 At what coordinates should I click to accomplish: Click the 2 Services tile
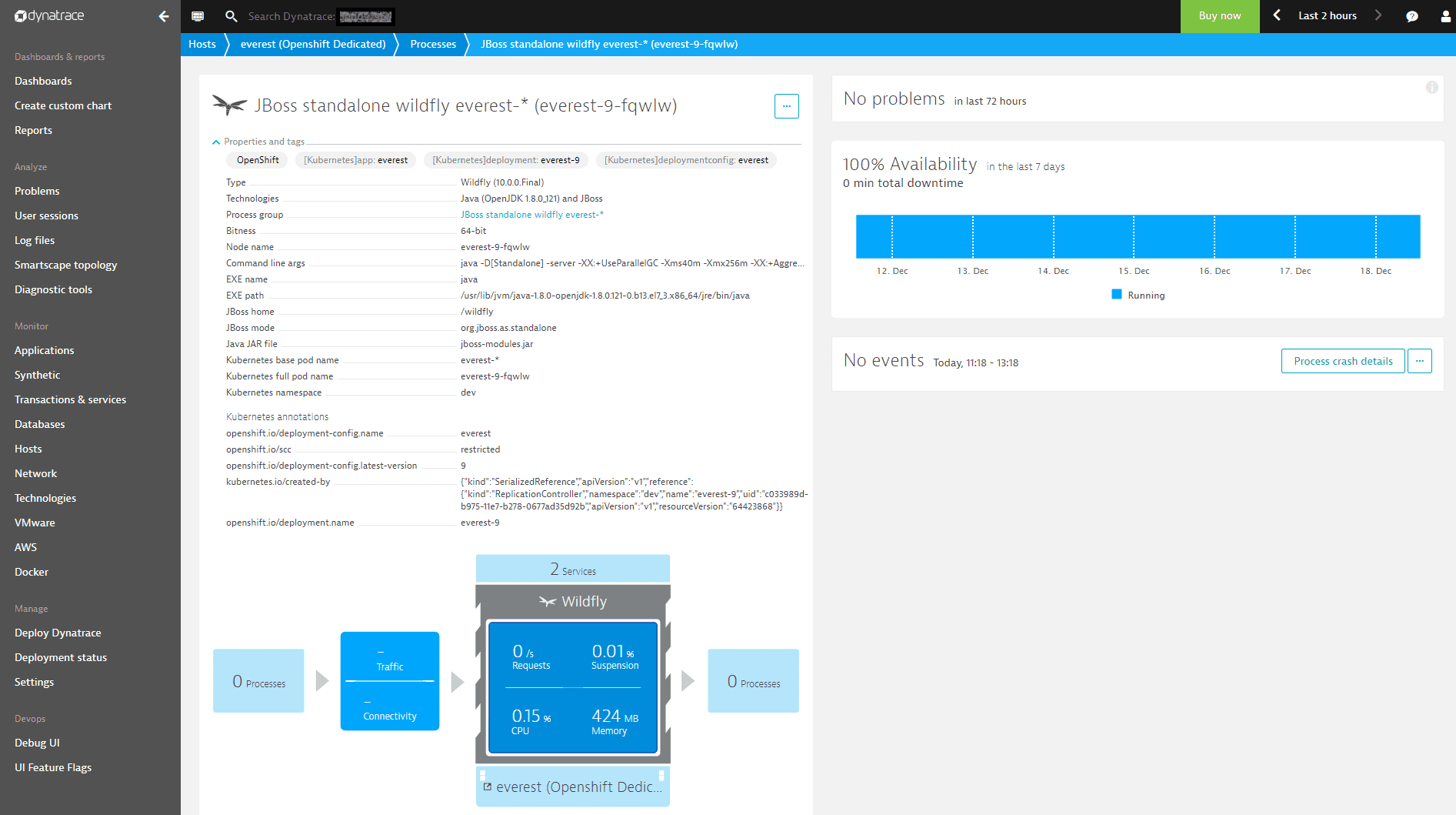point(573,569)
